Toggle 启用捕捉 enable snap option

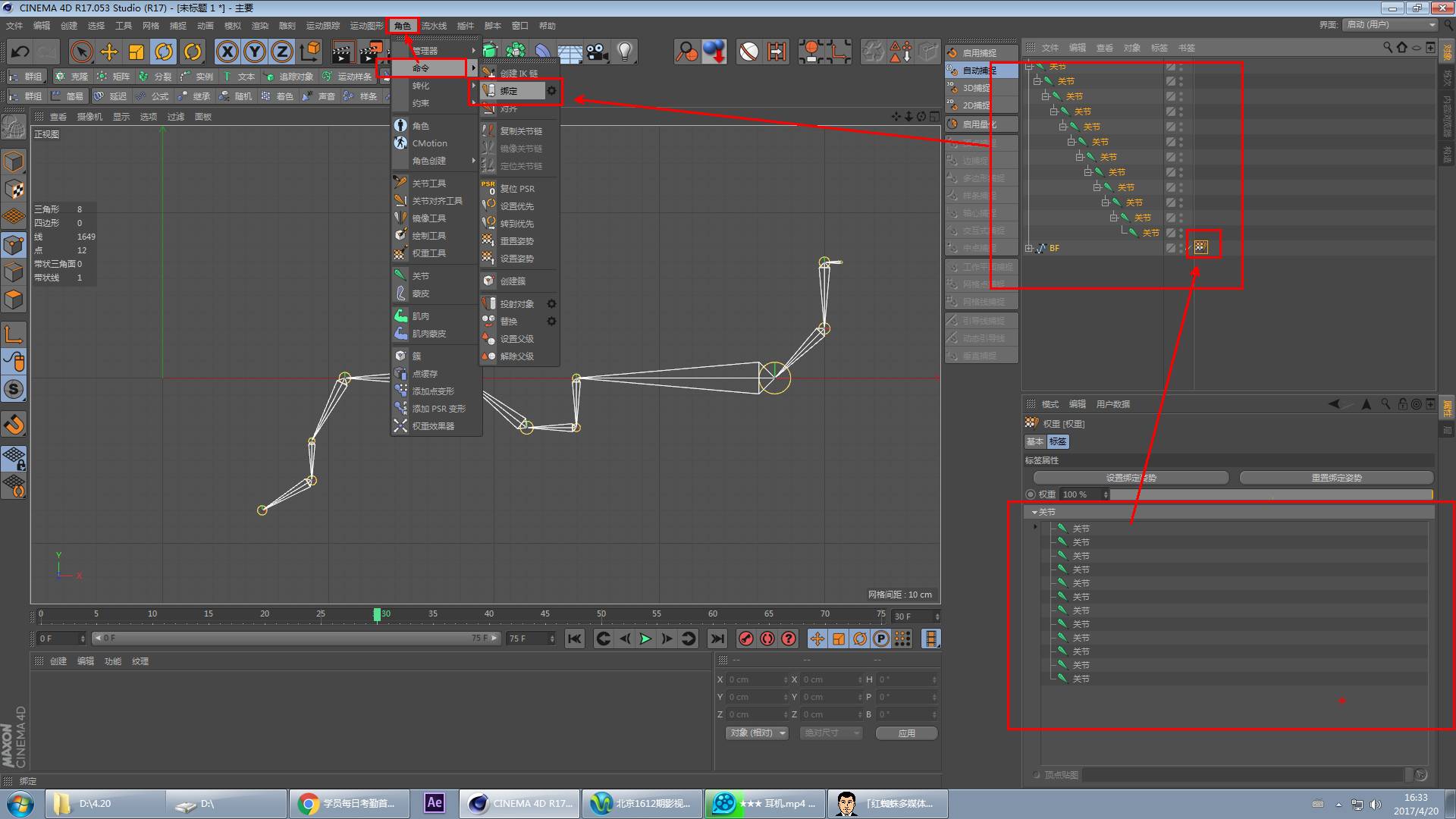pos(979,53)
